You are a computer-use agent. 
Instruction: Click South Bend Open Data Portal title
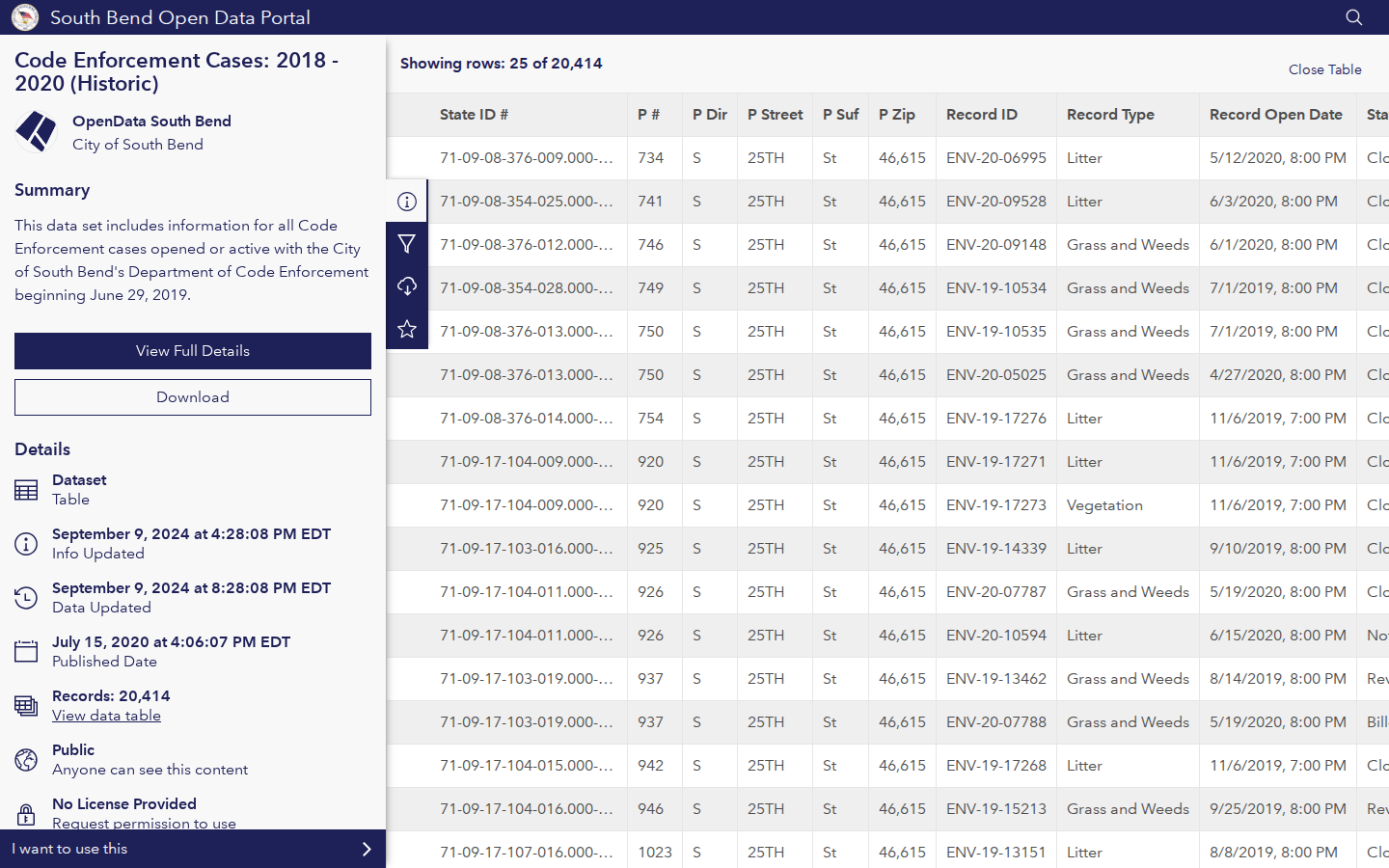pyautogui.click(x=180, y=17)
